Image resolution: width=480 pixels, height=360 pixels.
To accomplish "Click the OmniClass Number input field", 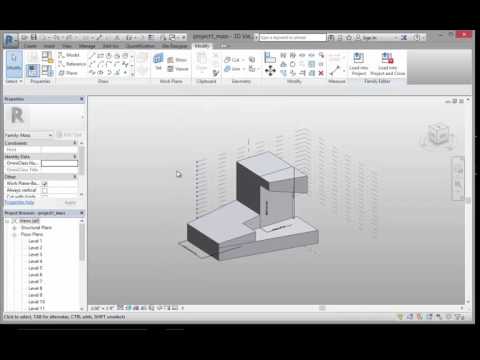I will tap(59, 163).
